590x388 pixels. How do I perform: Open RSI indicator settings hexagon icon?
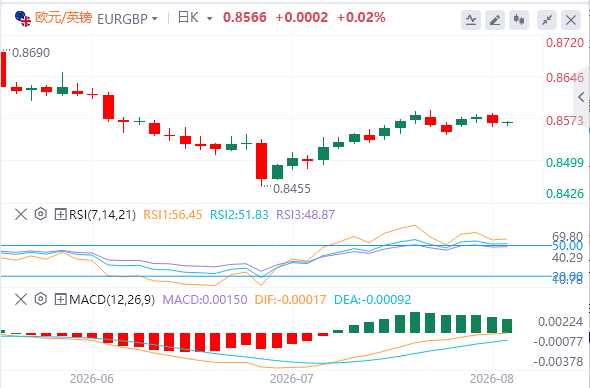[x=41, y=215]
